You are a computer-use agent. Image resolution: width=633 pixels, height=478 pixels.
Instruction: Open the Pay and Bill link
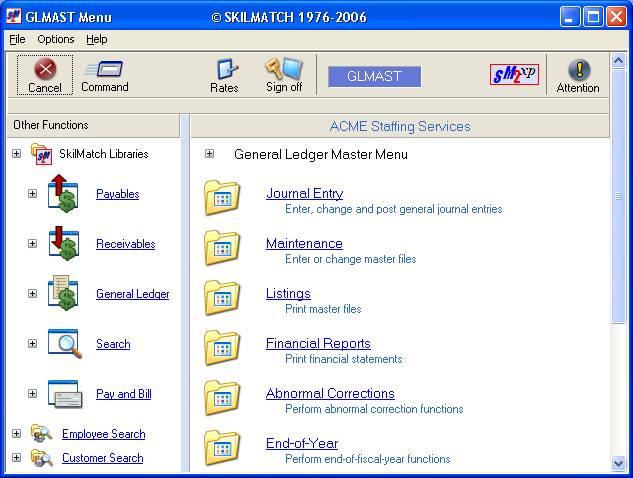pos(124,394)
